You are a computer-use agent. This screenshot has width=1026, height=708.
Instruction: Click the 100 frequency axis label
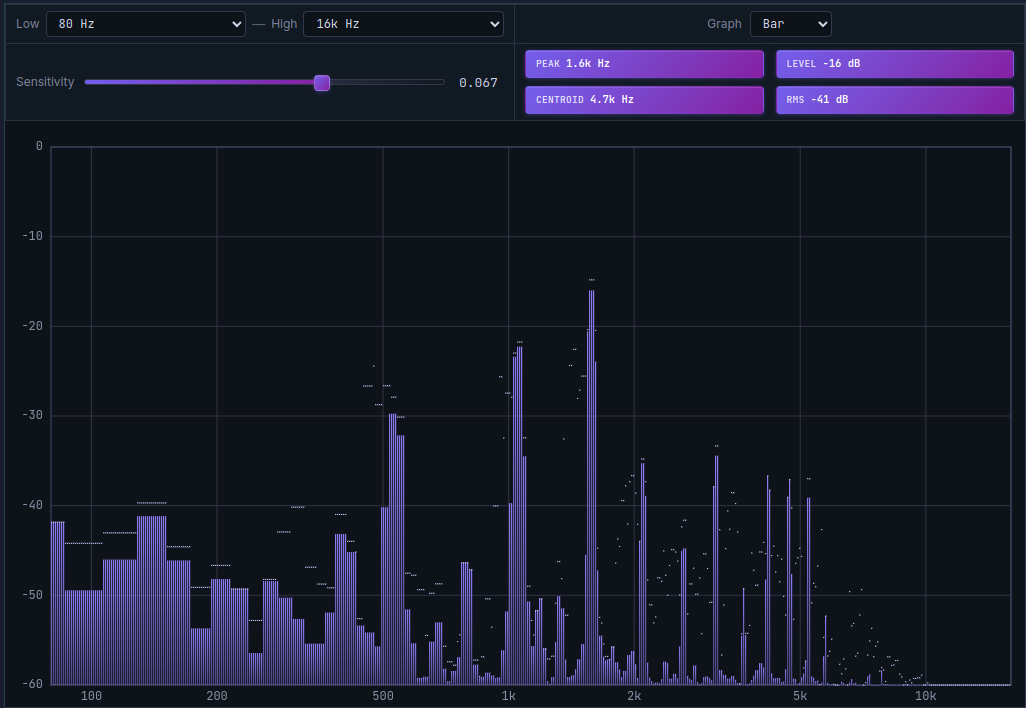91,696
